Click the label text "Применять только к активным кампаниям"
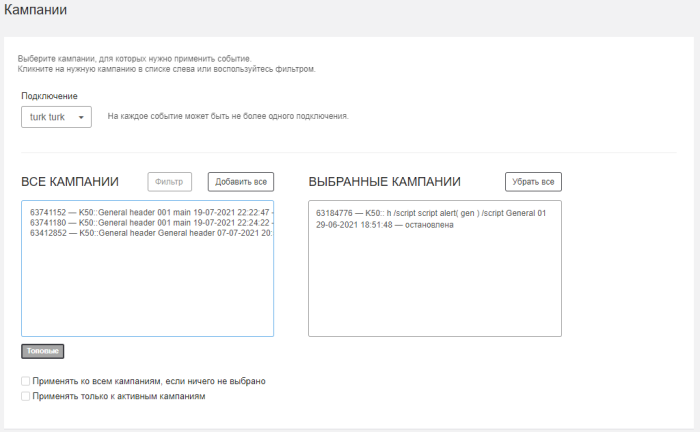Image resolution: width=700 pixels, height=432 pixels. (118, 397)
